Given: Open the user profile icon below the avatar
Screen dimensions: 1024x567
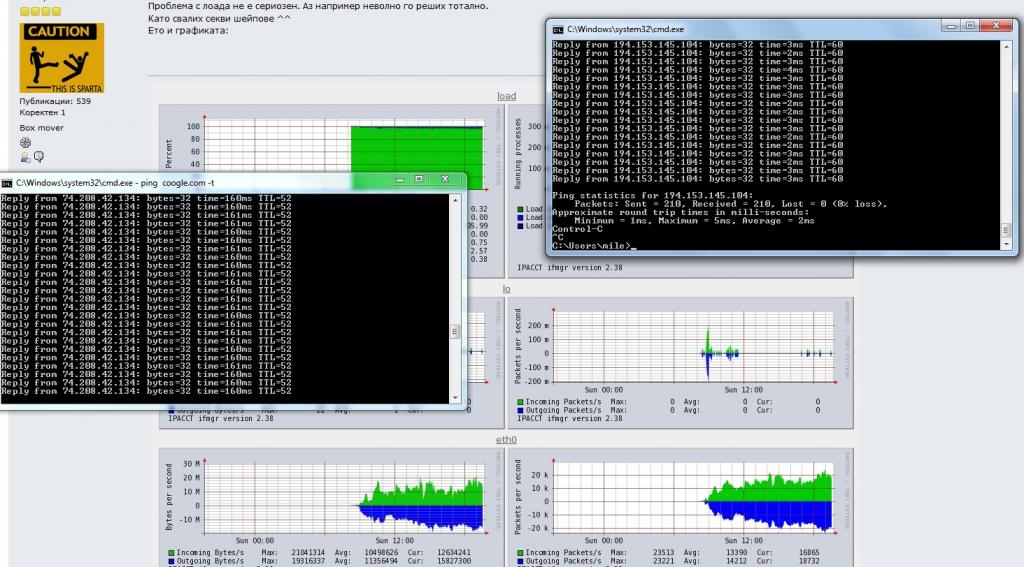Looking at the screenshot, I should [x=25, y=157].
